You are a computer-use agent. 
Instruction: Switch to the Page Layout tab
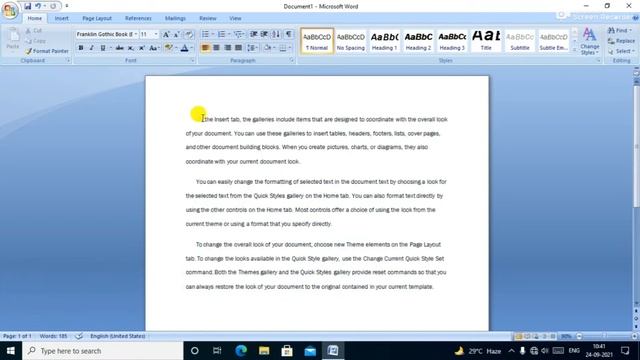click(x=97, y=18)
